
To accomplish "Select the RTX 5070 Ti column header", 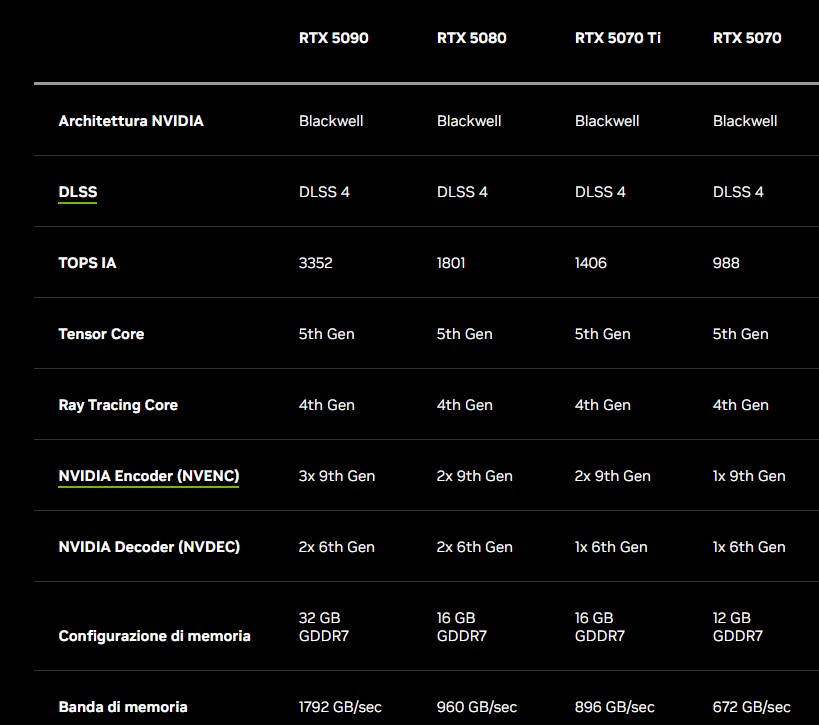I will [x=618, y=38].
